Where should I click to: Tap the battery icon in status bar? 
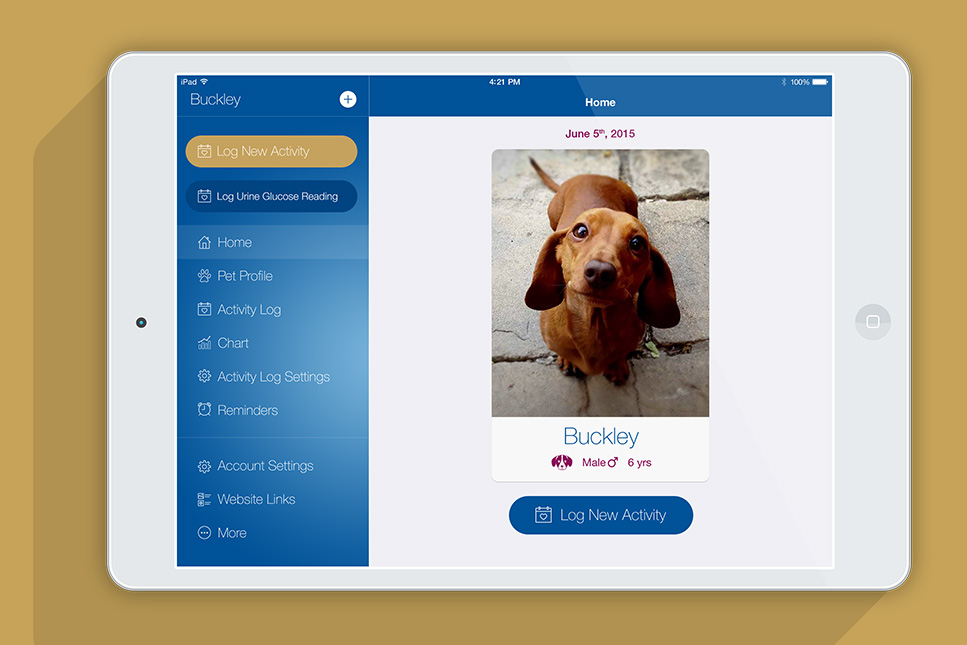pyautogui.click(x=820, y=82)
